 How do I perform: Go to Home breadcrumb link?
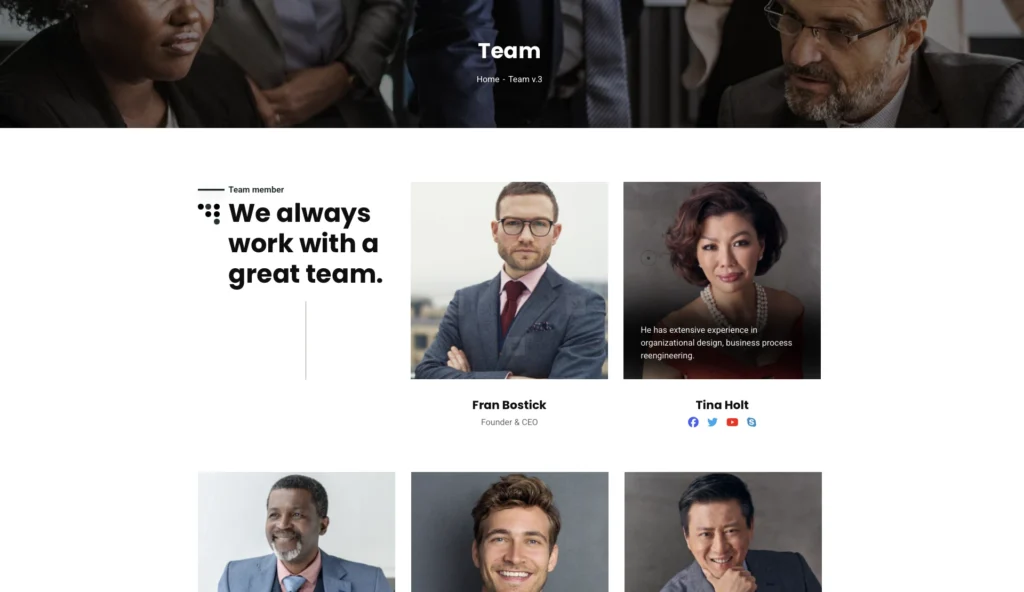pyautogui.click(x=488, y=79)
